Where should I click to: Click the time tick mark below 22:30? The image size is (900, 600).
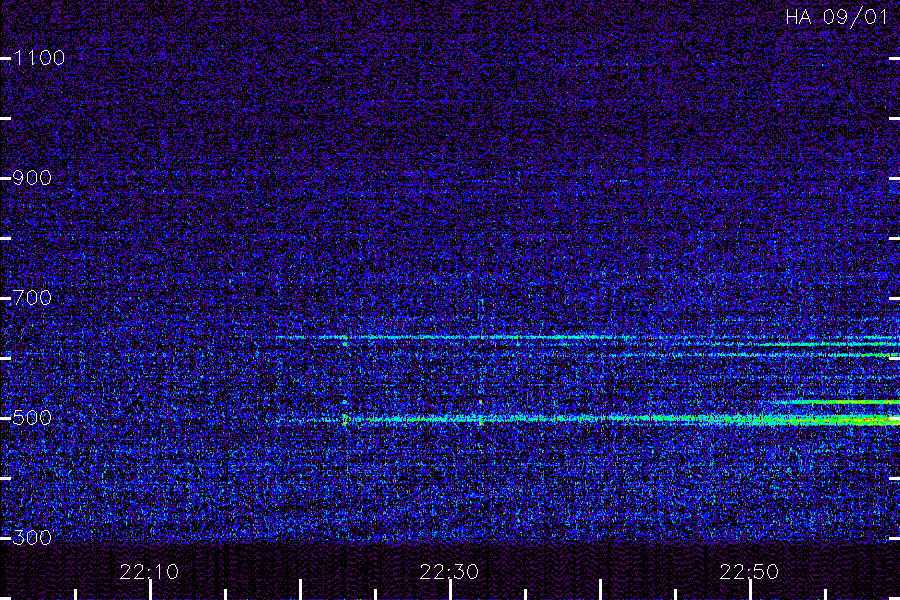451,590
